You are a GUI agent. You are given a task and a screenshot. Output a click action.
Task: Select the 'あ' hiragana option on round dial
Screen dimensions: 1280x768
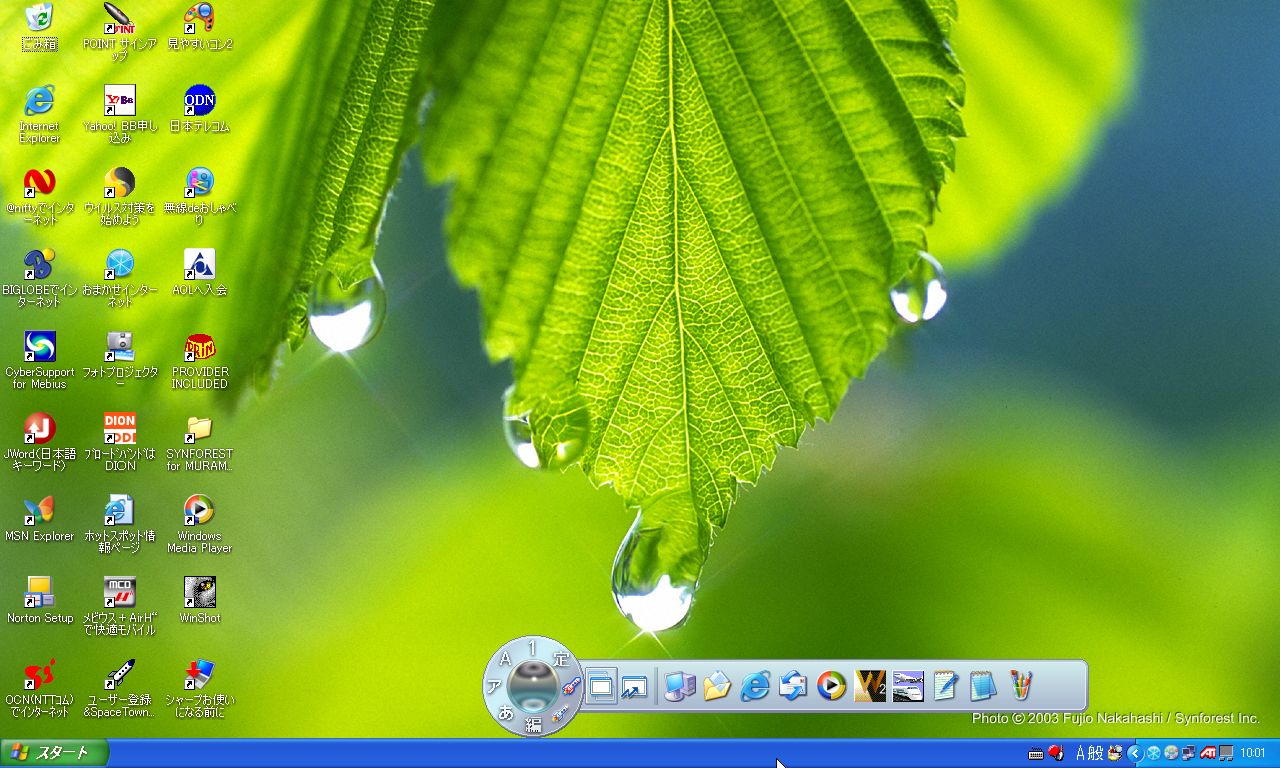[x=506, y=712]
